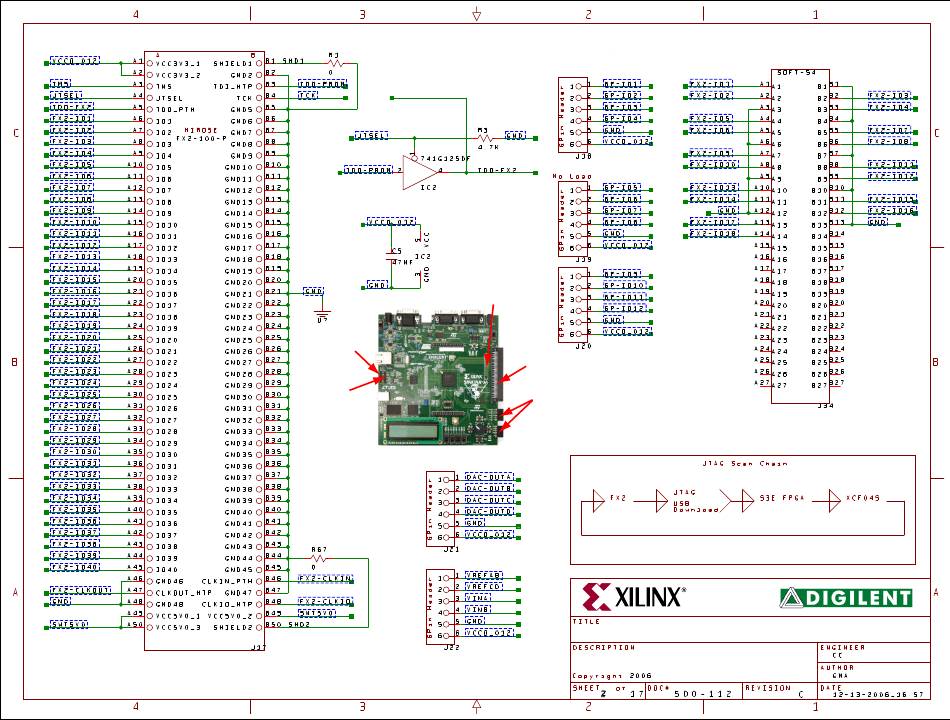Select the XCF04S label

click(863, 498)
